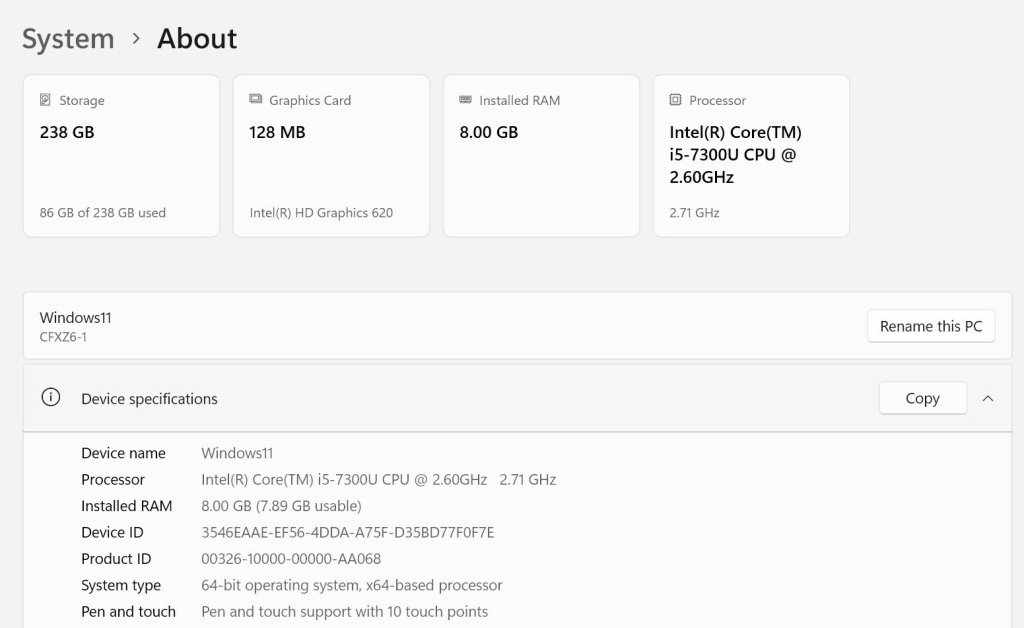
Task: Copy the device specifications
Action: pyautogui.click(x=922, y=398)
